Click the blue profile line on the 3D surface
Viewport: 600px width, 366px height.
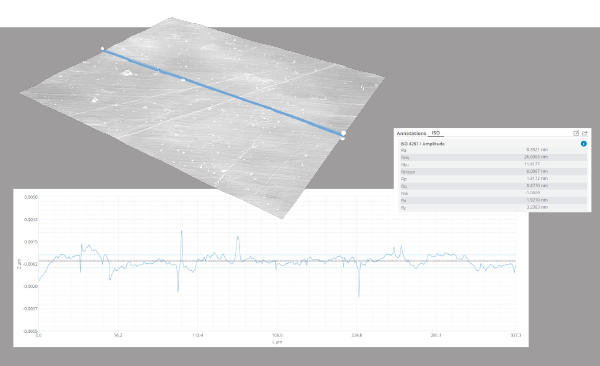(222, 91)
